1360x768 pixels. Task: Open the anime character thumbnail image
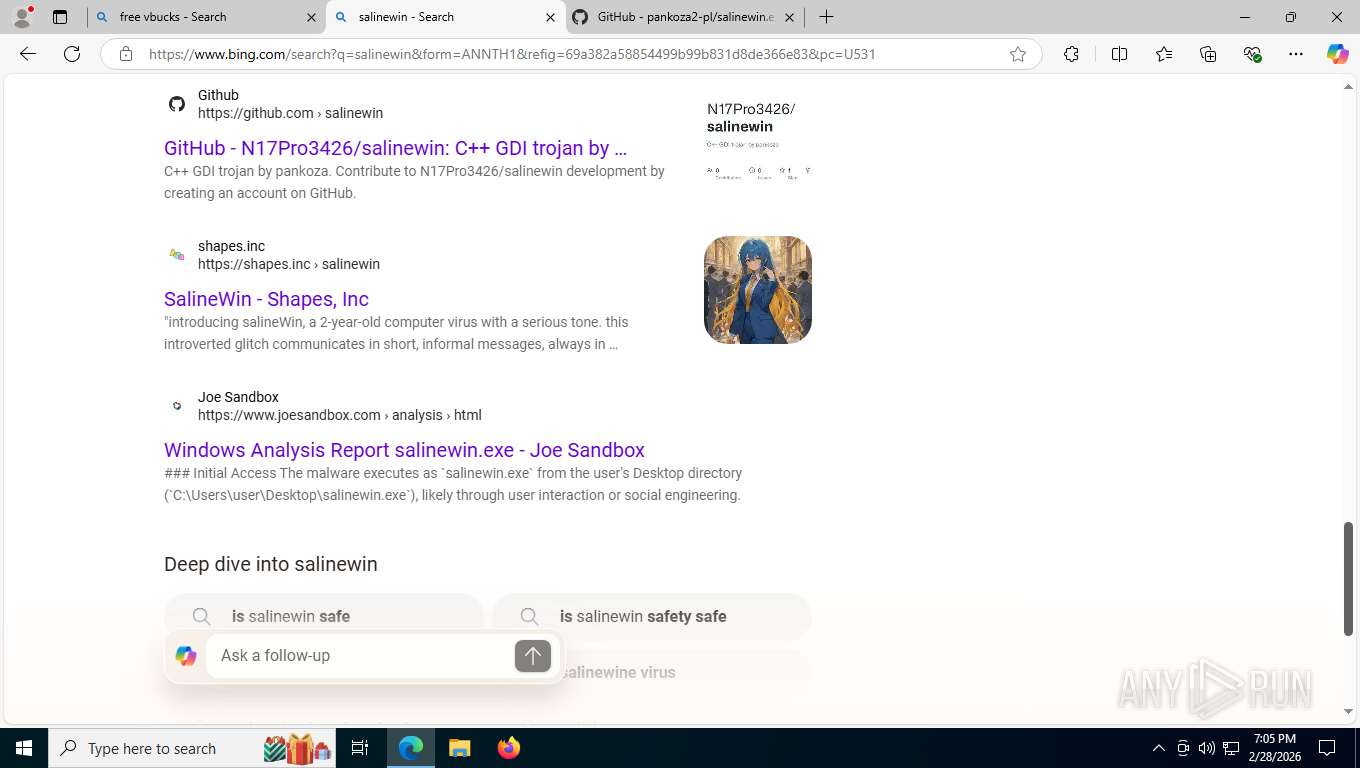758,290
